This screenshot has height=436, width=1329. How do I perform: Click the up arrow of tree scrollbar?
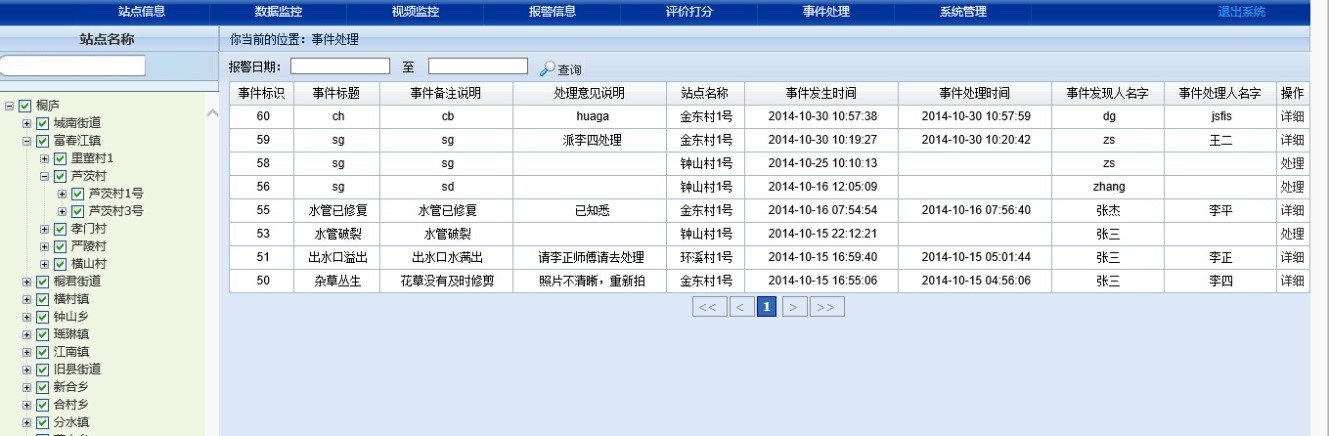(211, 112)
